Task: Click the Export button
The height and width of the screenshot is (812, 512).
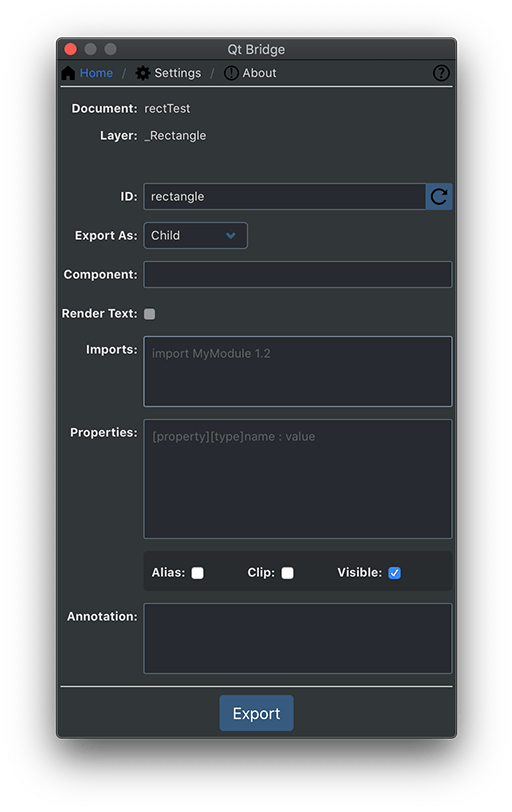Action: (x=256, y=713)
